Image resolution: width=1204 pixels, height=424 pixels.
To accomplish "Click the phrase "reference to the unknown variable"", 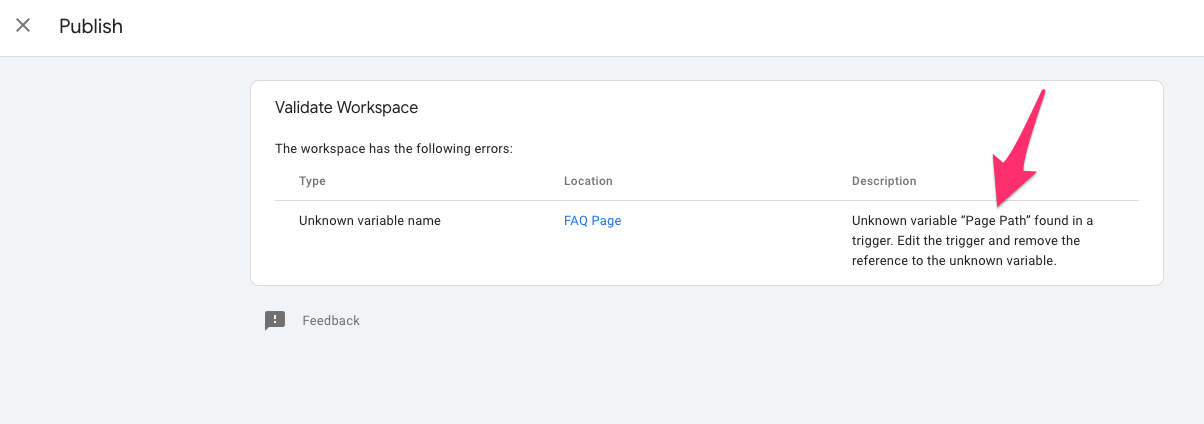I will pyautogui.click(x=954, y=260).
